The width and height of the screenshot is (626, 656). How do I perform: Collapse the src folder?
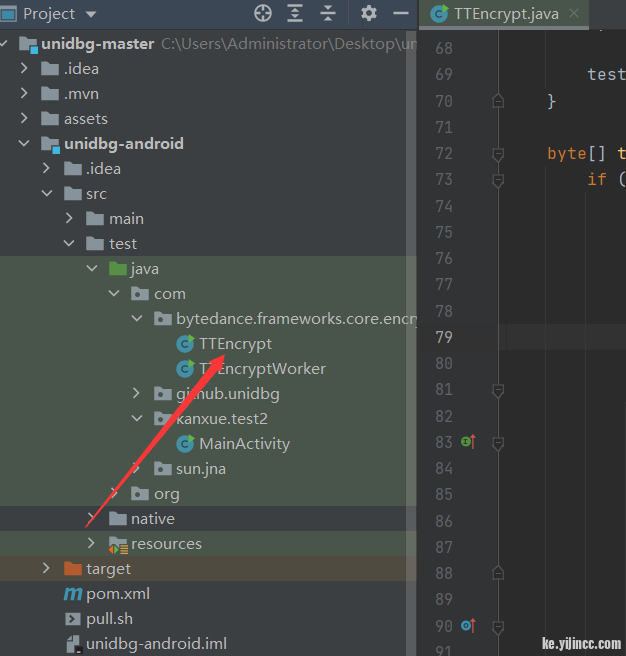pos(47,194)
